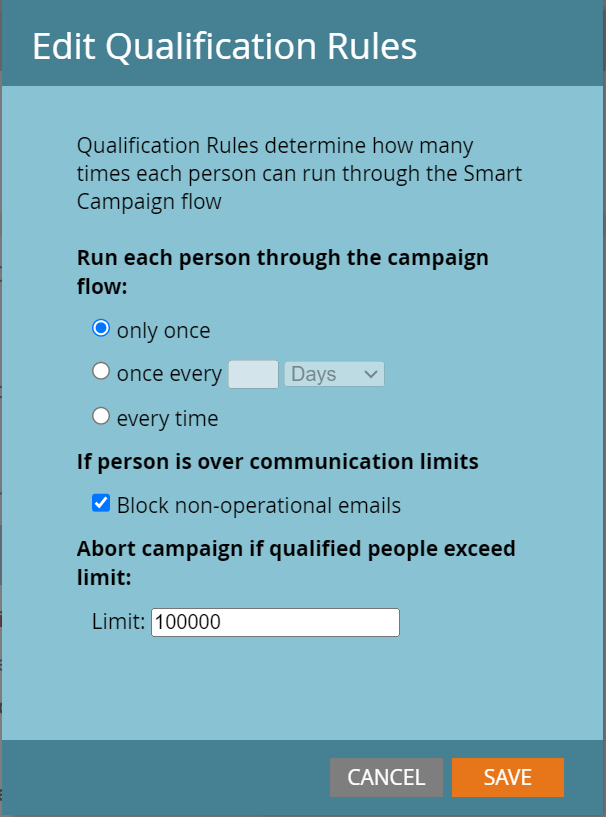Save the qualification rules

click(x=507, y=777)
